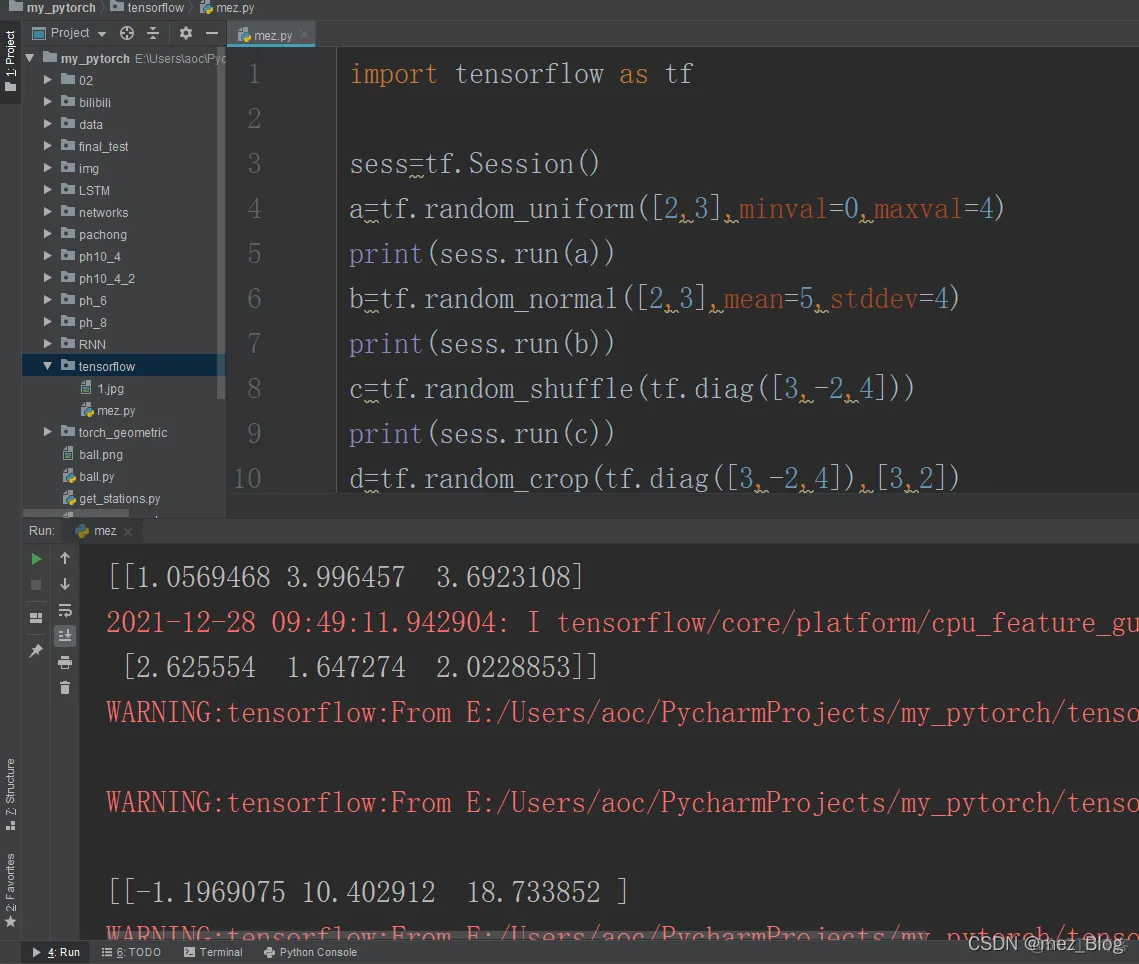The width and height of the screenshot is (1139, 964).
Task: Open the Python Console tool window
Action: tap(311, 952)
